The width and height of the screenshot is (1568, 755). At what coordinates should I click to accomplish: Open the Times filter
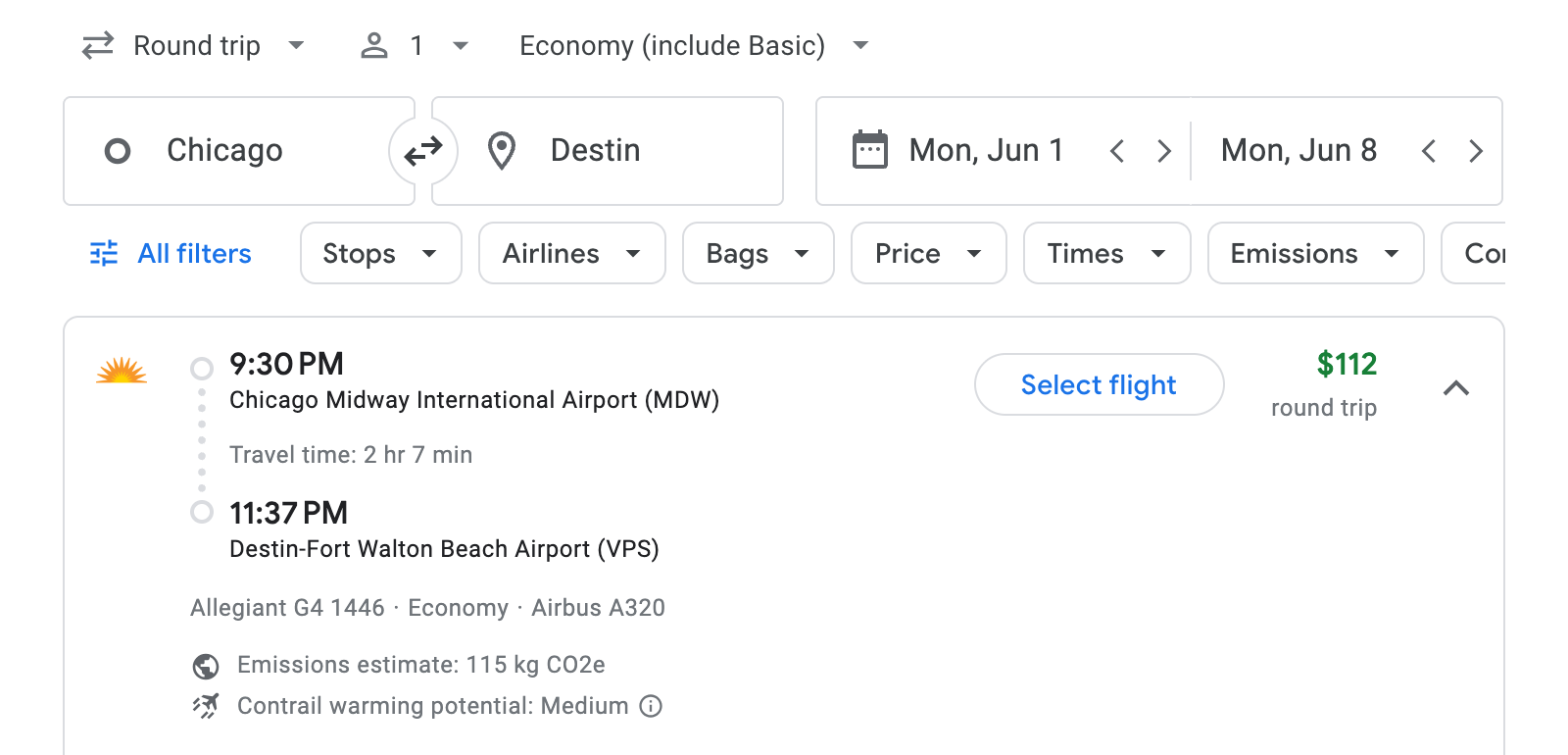click(1106, 253)
